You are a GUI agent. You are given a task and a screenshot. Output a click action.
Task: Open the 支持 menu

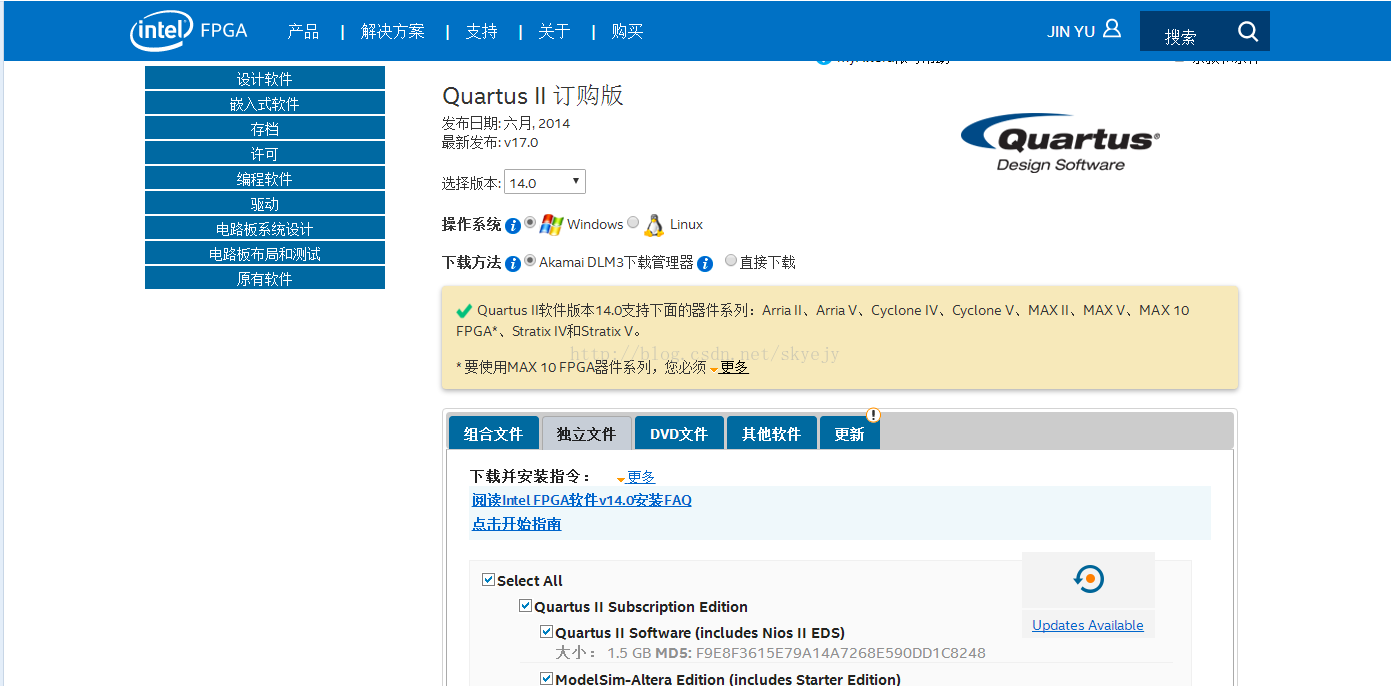coord(481,31)
